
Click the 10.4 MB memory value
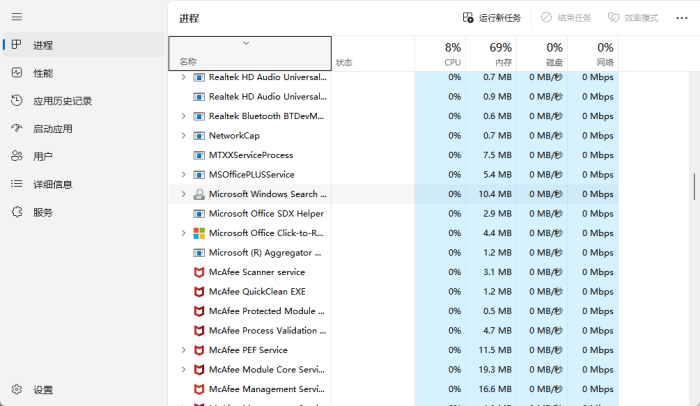[x=495, y=194]
